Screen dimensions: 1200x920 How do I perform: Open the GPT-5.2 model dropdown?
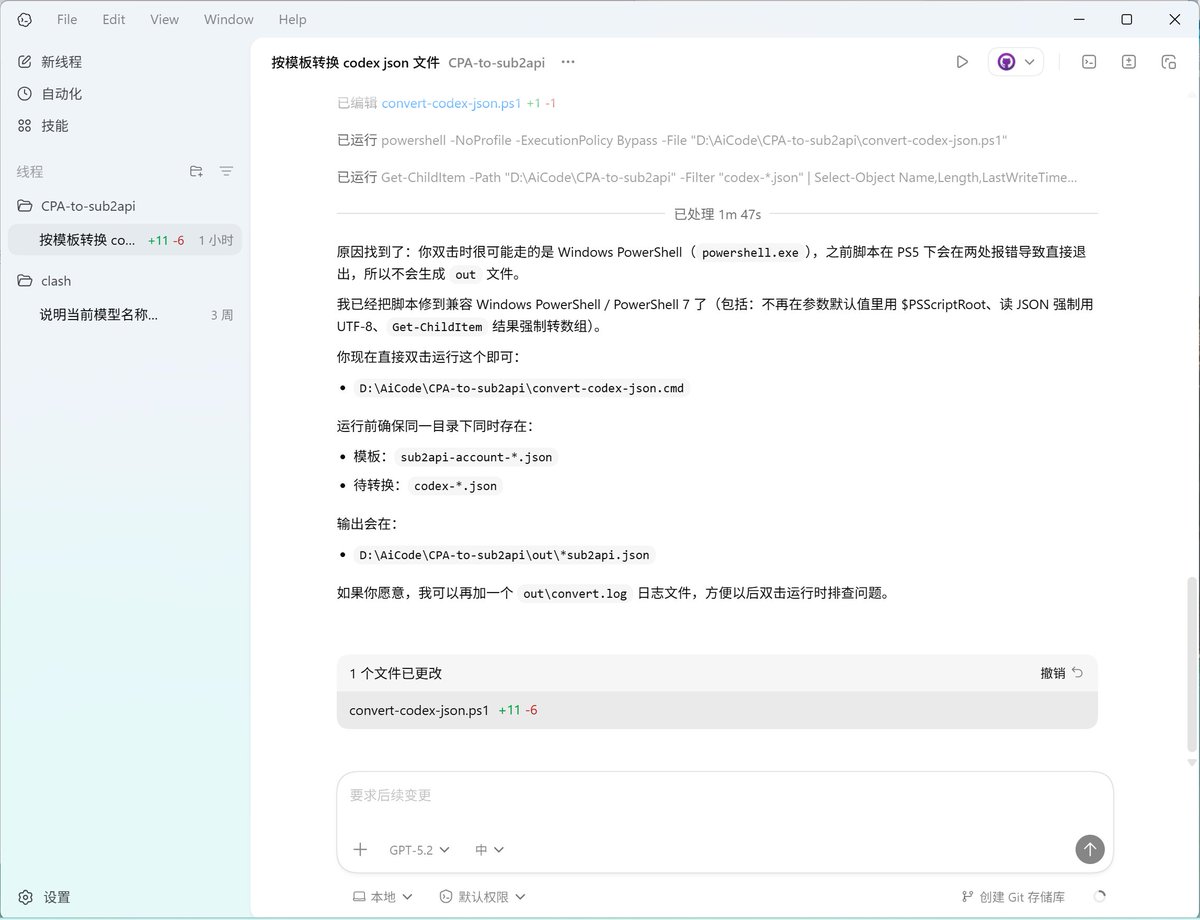coord(420,849)
